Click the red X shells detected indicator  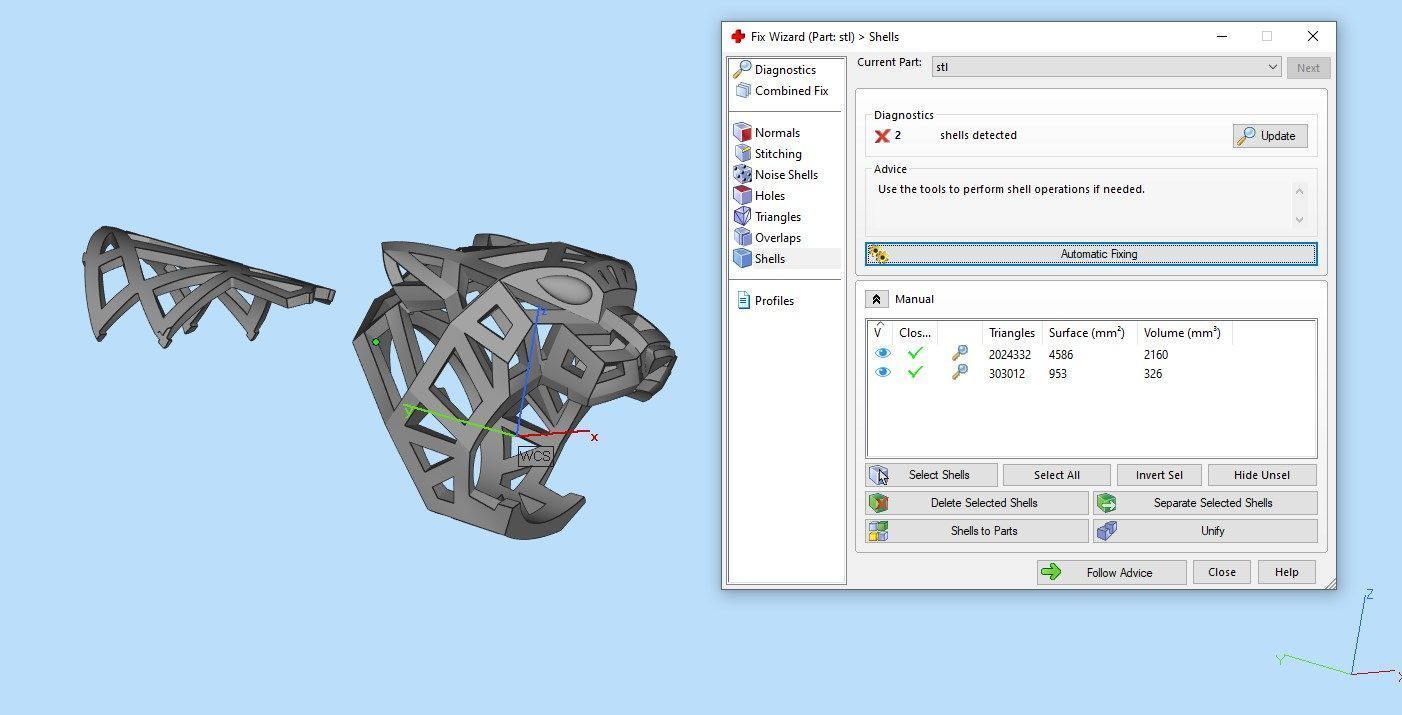[x=882, y=136]
